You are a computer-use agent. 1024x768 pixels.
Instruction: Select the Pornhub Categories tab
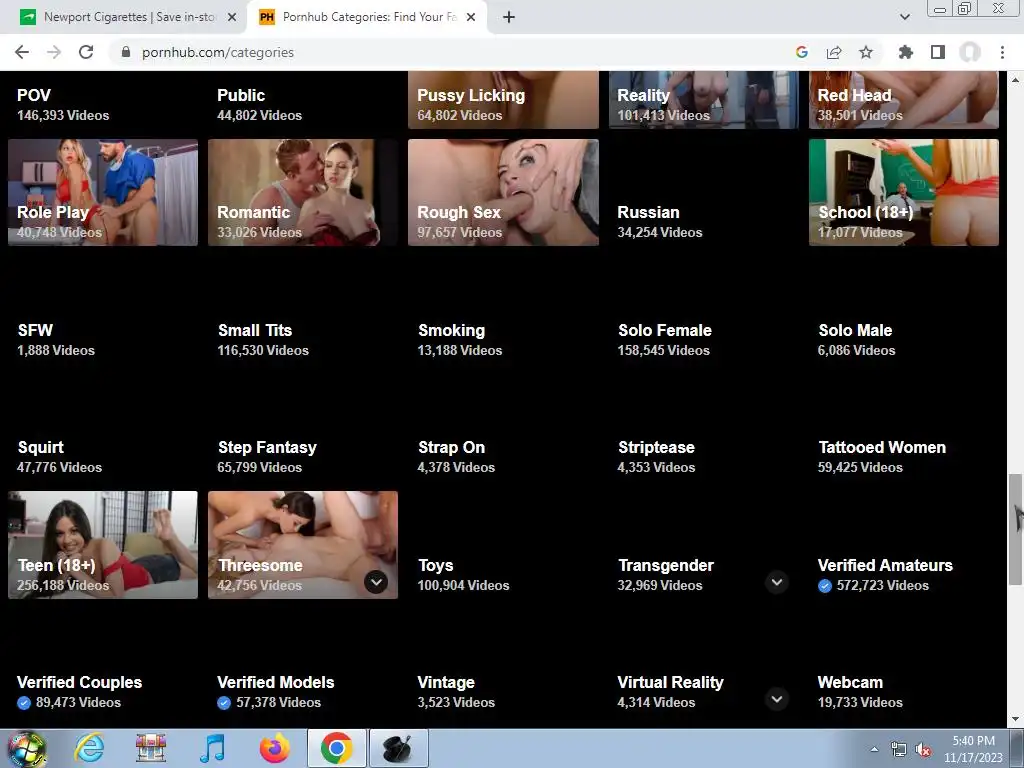366,17
